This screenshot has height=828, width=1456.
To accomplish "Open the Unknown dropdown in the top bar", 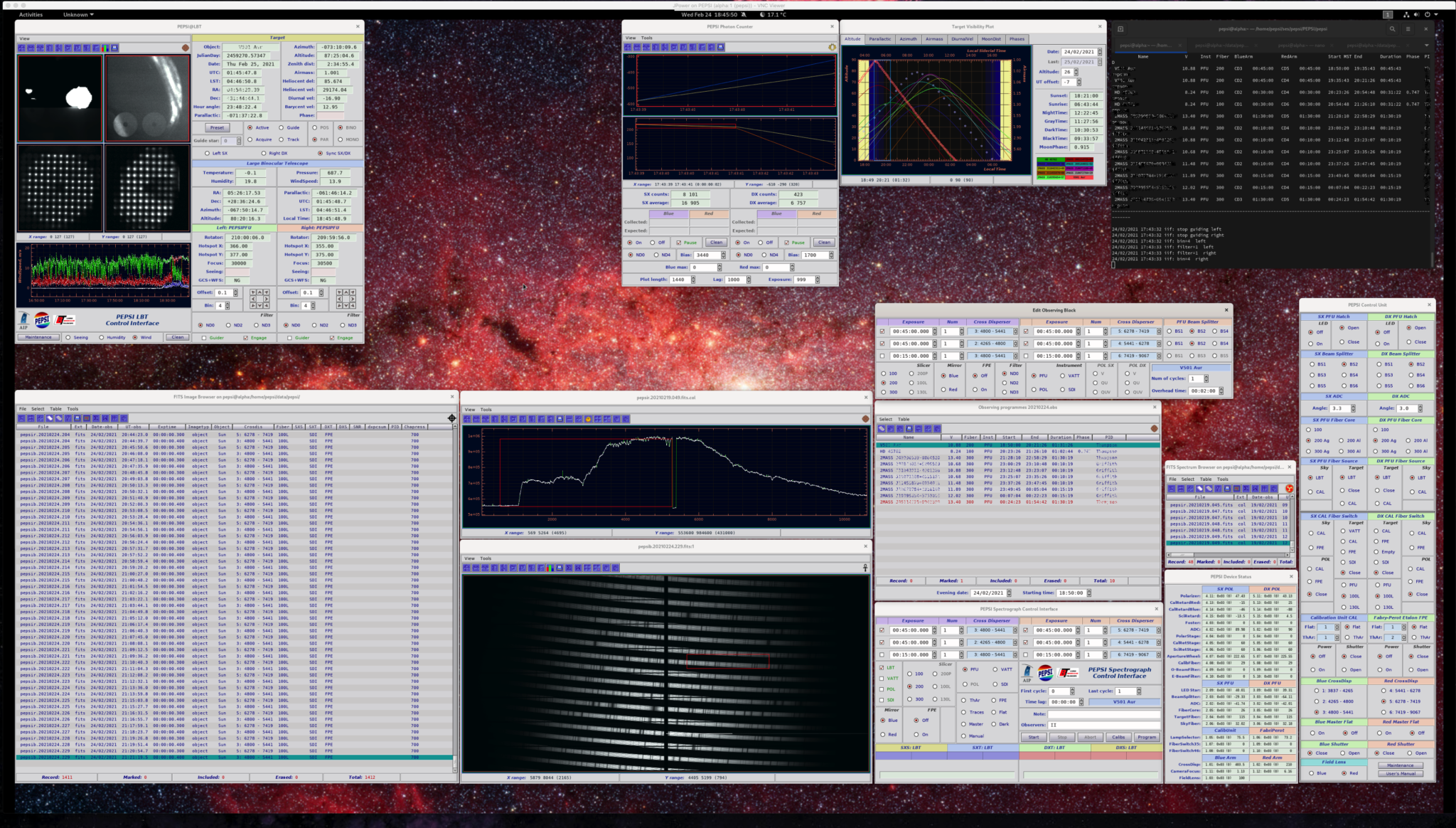I will pos(78,14).
